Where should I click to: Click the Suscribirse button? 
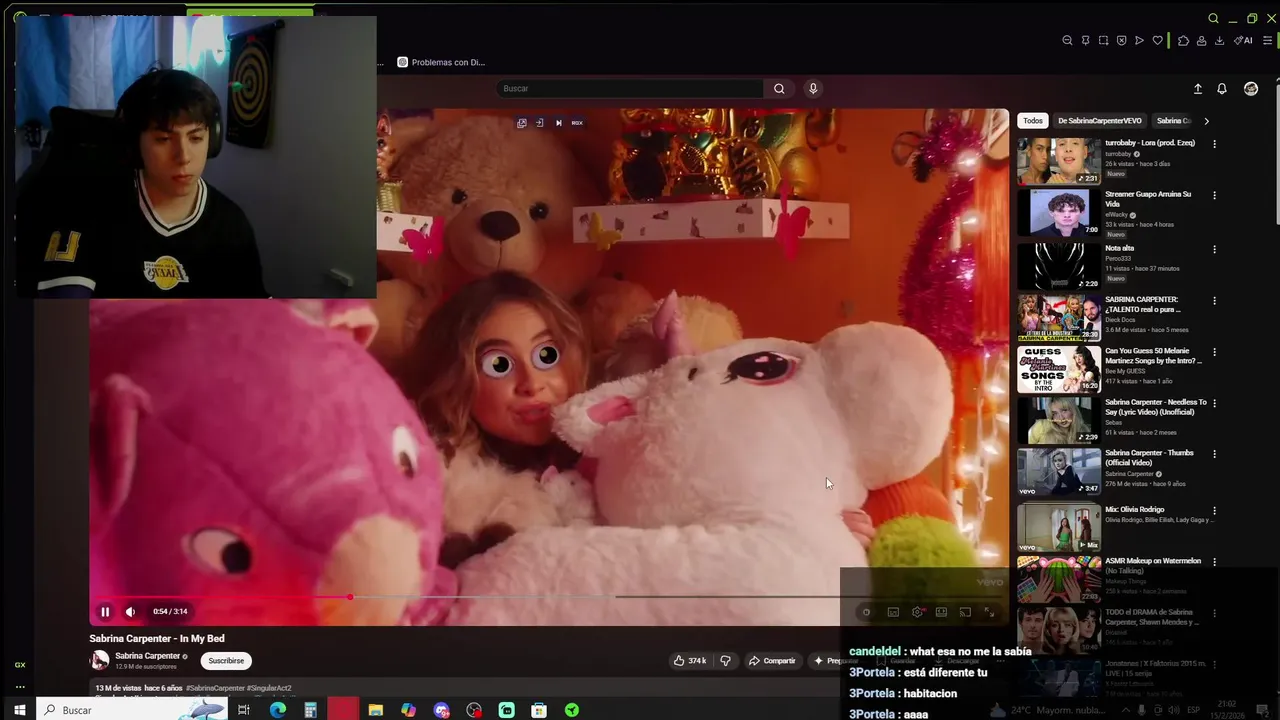[x=226, y=661]
